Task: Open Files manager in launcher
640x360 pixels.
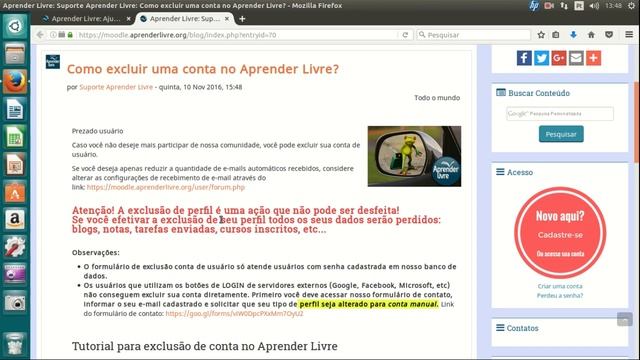Action: pyautogui.click(x=15, y=54)
